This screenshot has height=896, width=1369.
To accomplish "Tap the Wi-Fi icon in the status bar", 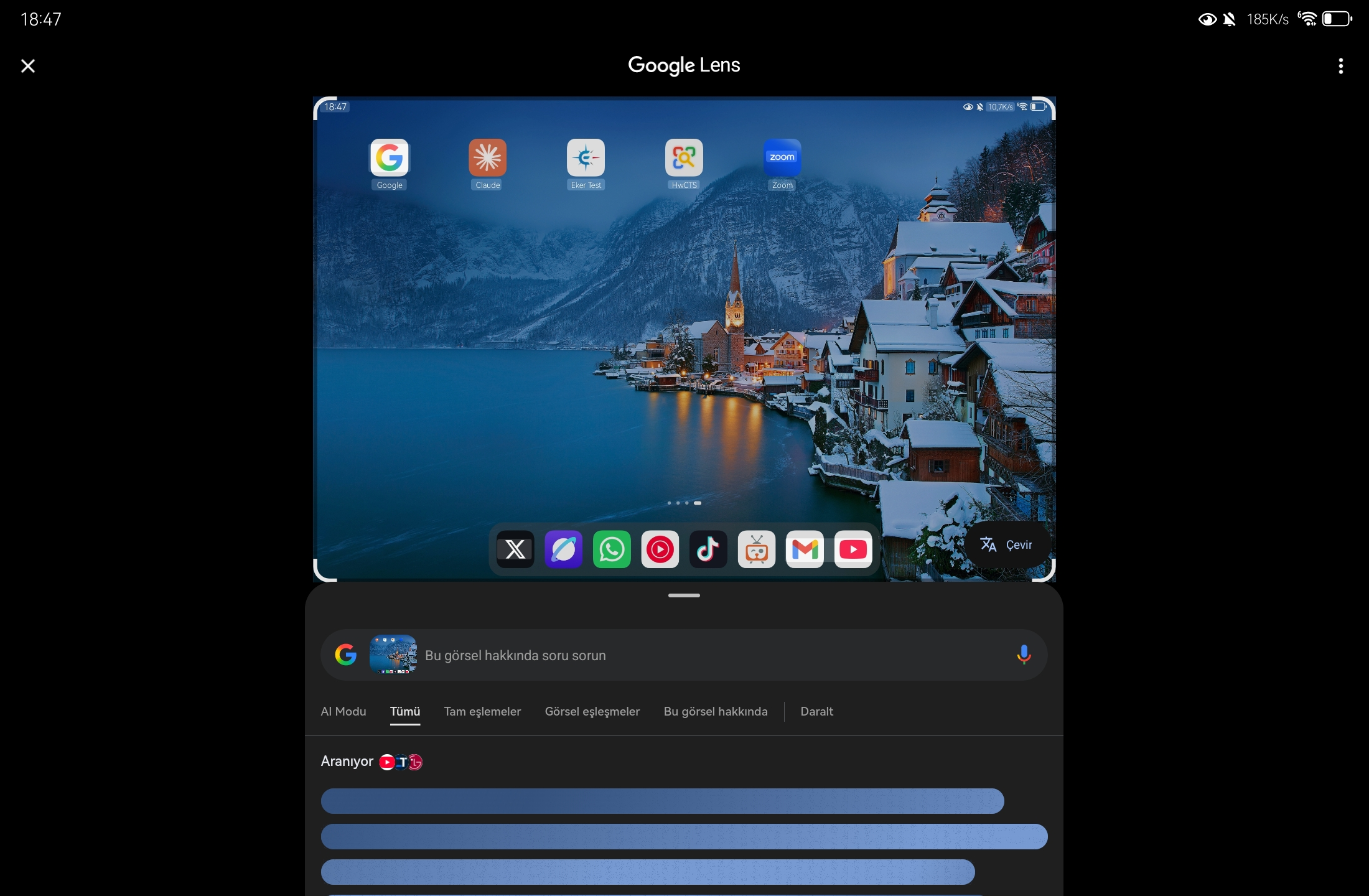I will pos(1307,19).
